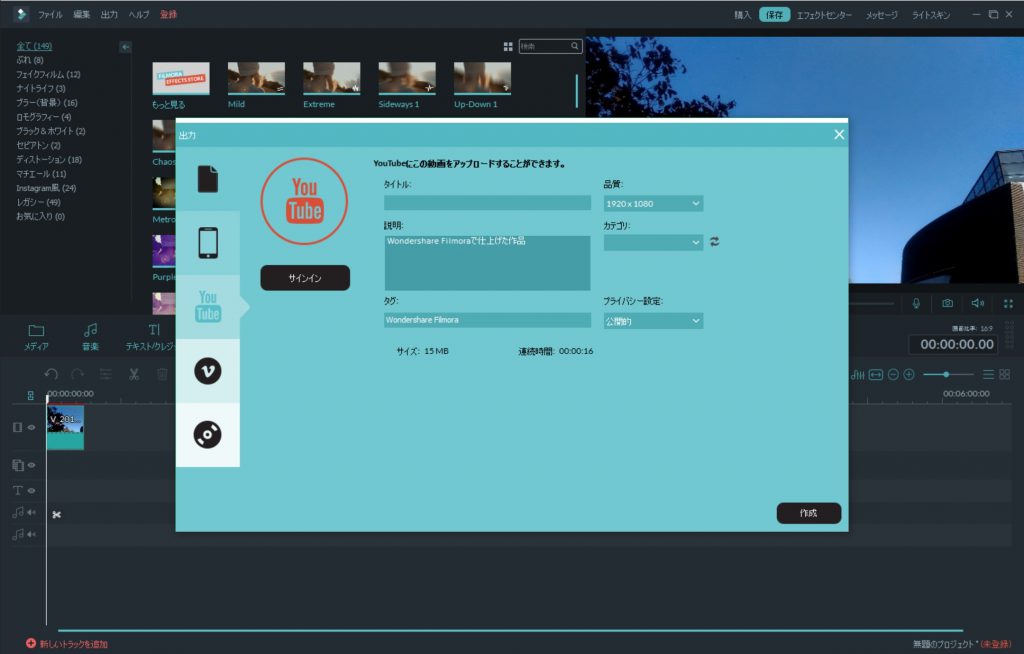Click the speaker volume icon
1024x654 pixels.
(978, 303)
